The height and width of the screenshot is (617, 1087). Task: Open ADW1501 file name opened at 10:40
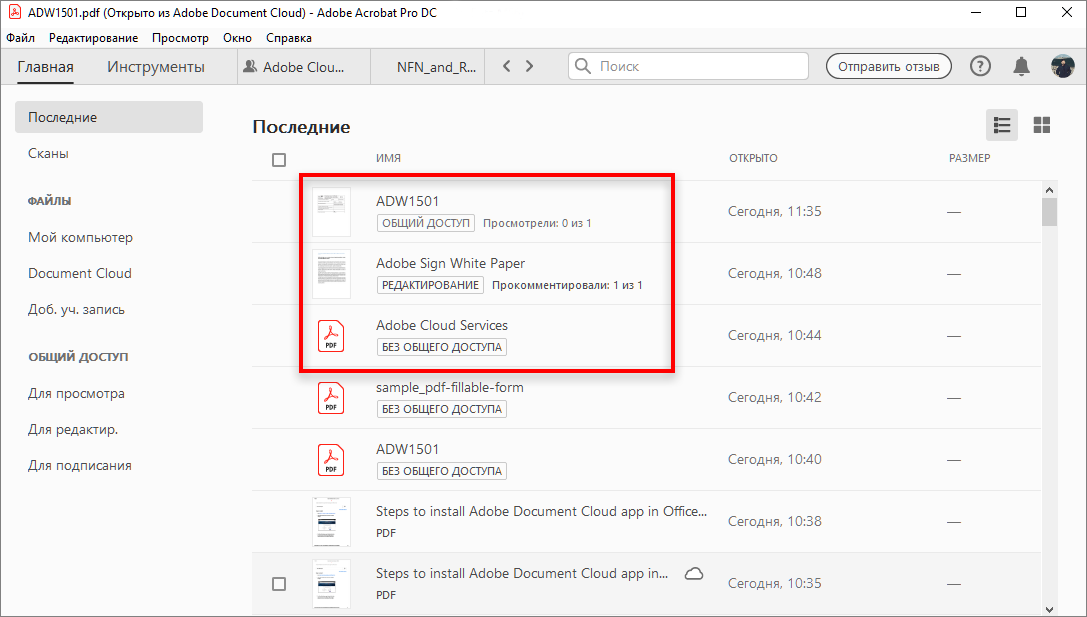(407, 449)
